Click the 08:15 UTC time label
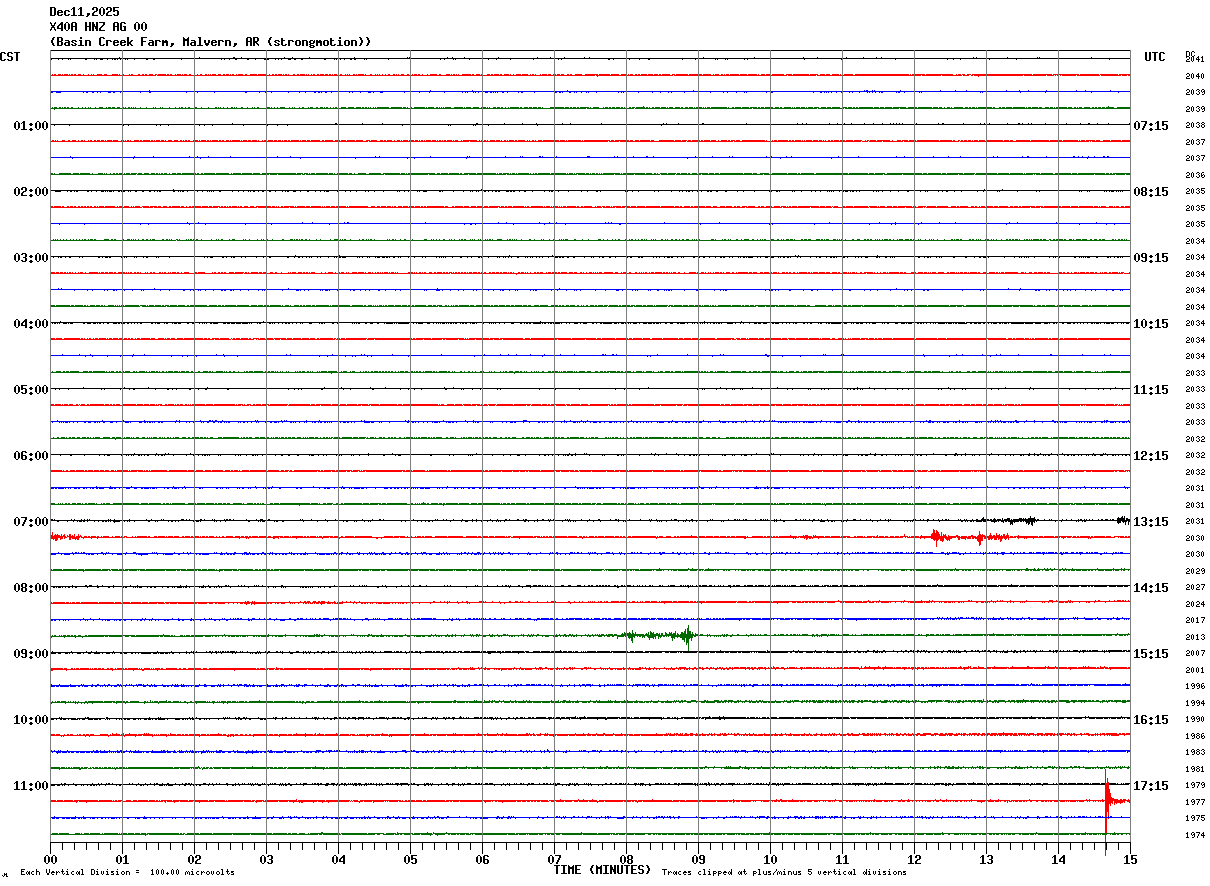 [1151, 192]
